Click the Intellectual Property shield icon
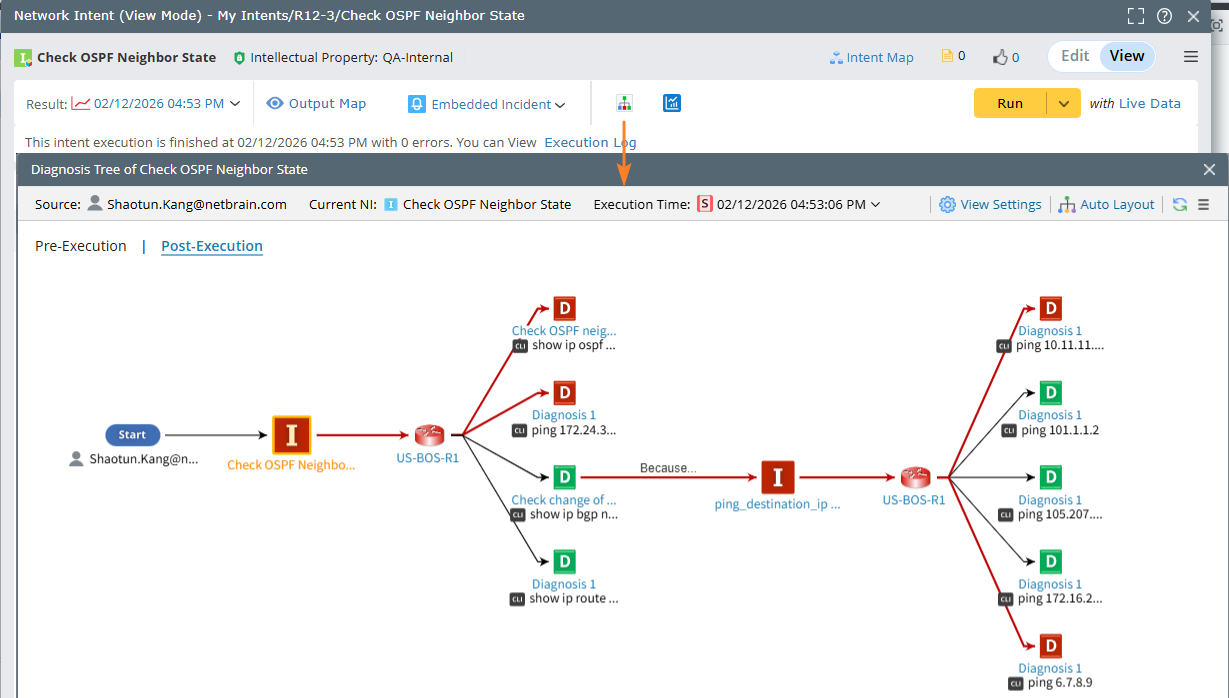This screenshot has height=698, width=1229. click(239, 58)
